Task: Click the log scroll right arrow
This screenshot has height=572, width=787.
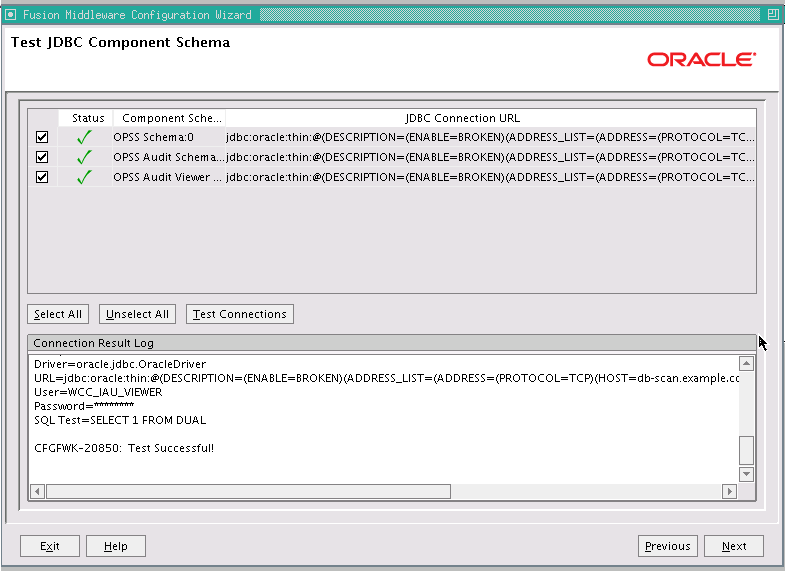Action: (729, 491)
